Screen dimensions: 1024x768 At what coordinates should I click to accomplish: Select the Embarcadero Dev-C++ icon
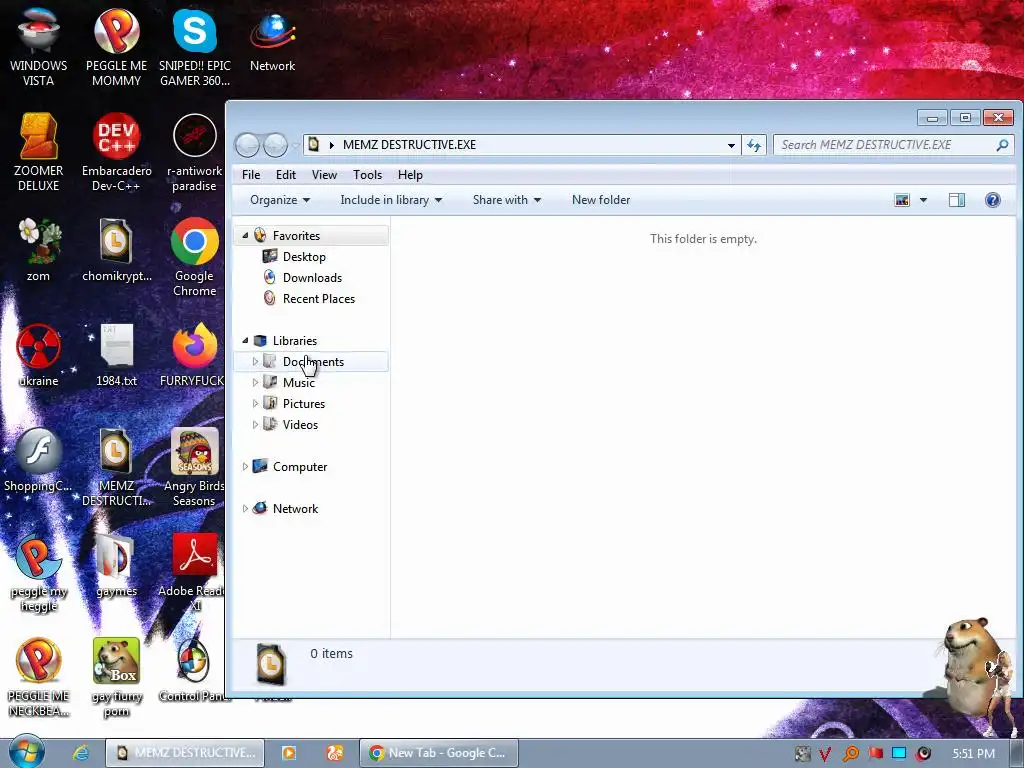point(116,152)
